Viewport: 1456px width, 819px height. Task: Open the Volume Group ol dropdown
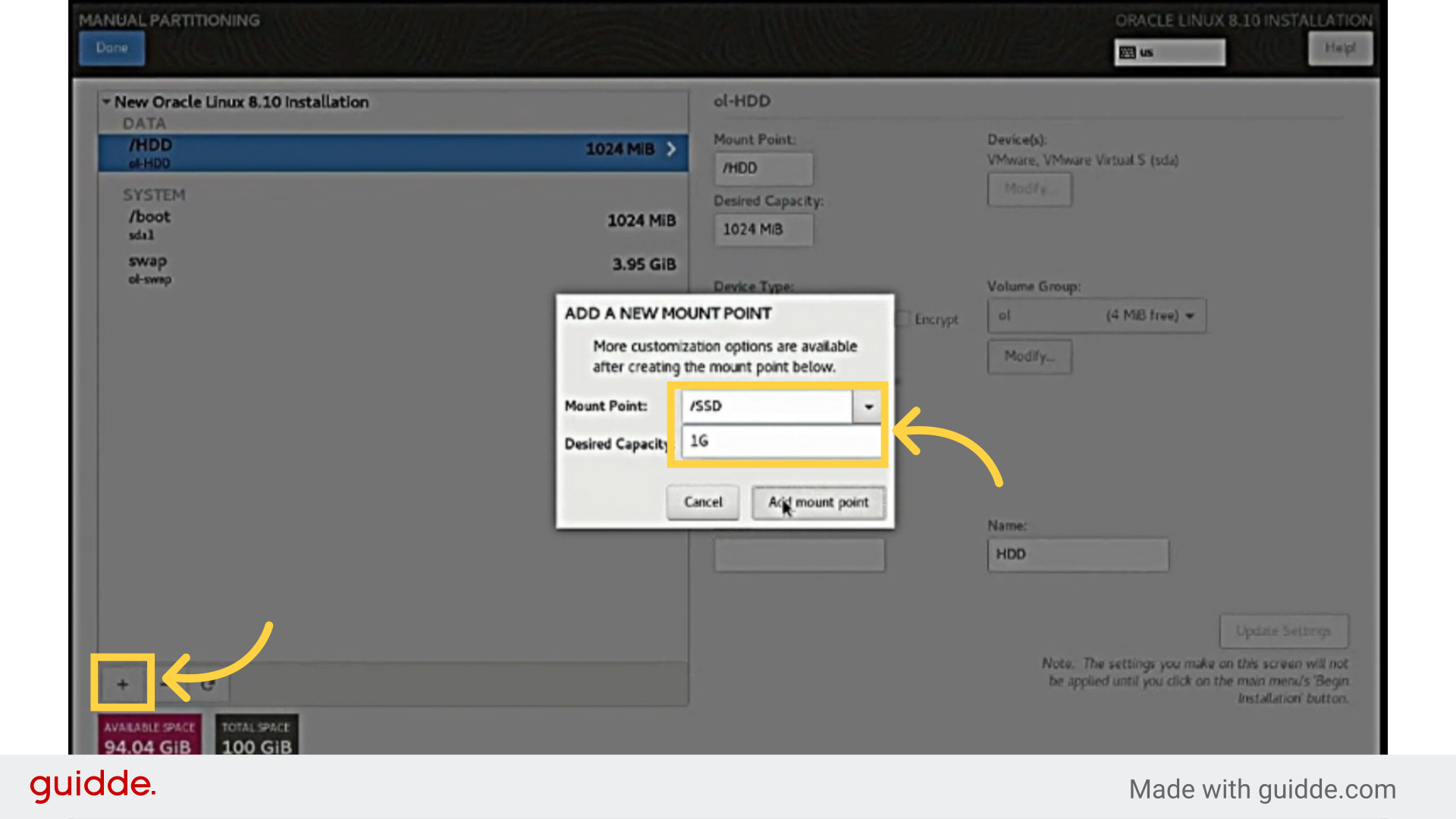point(1096,315)
